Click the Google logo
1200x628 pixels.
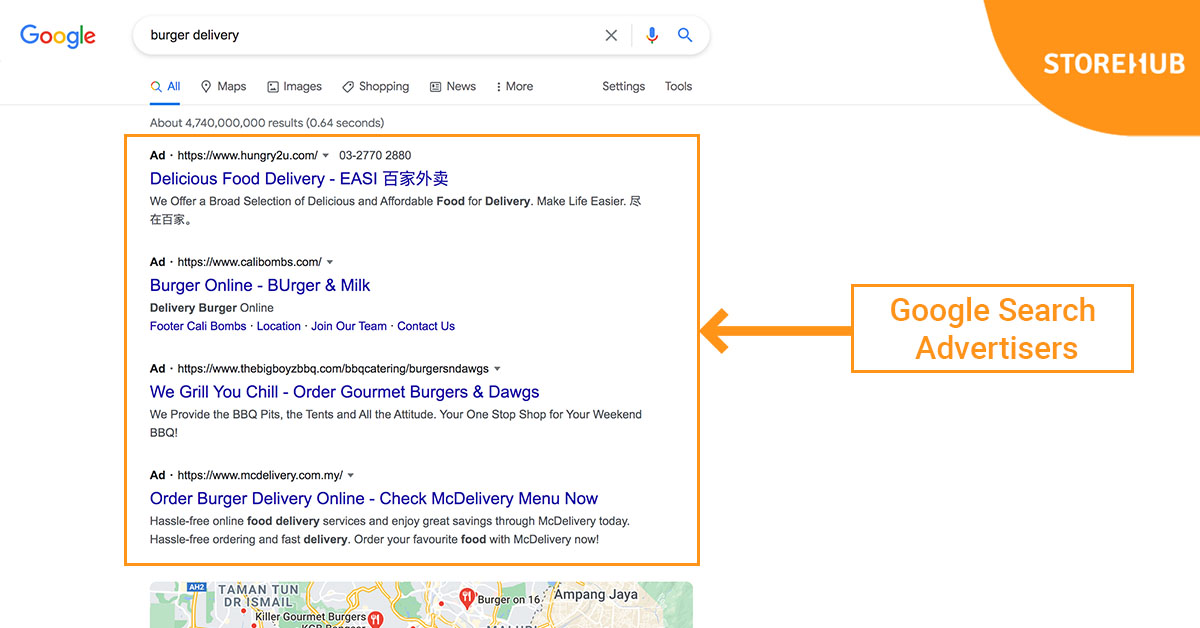coord(58,35)
